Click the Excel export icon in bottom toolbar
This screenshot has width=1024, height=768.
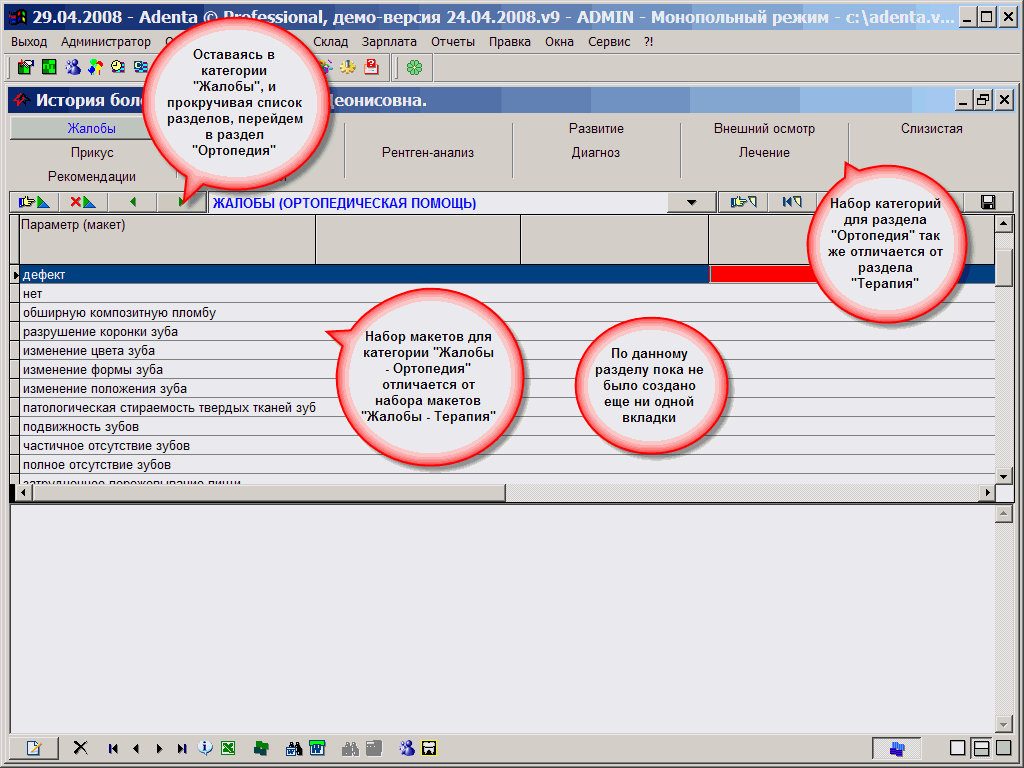tap(228, 748)
